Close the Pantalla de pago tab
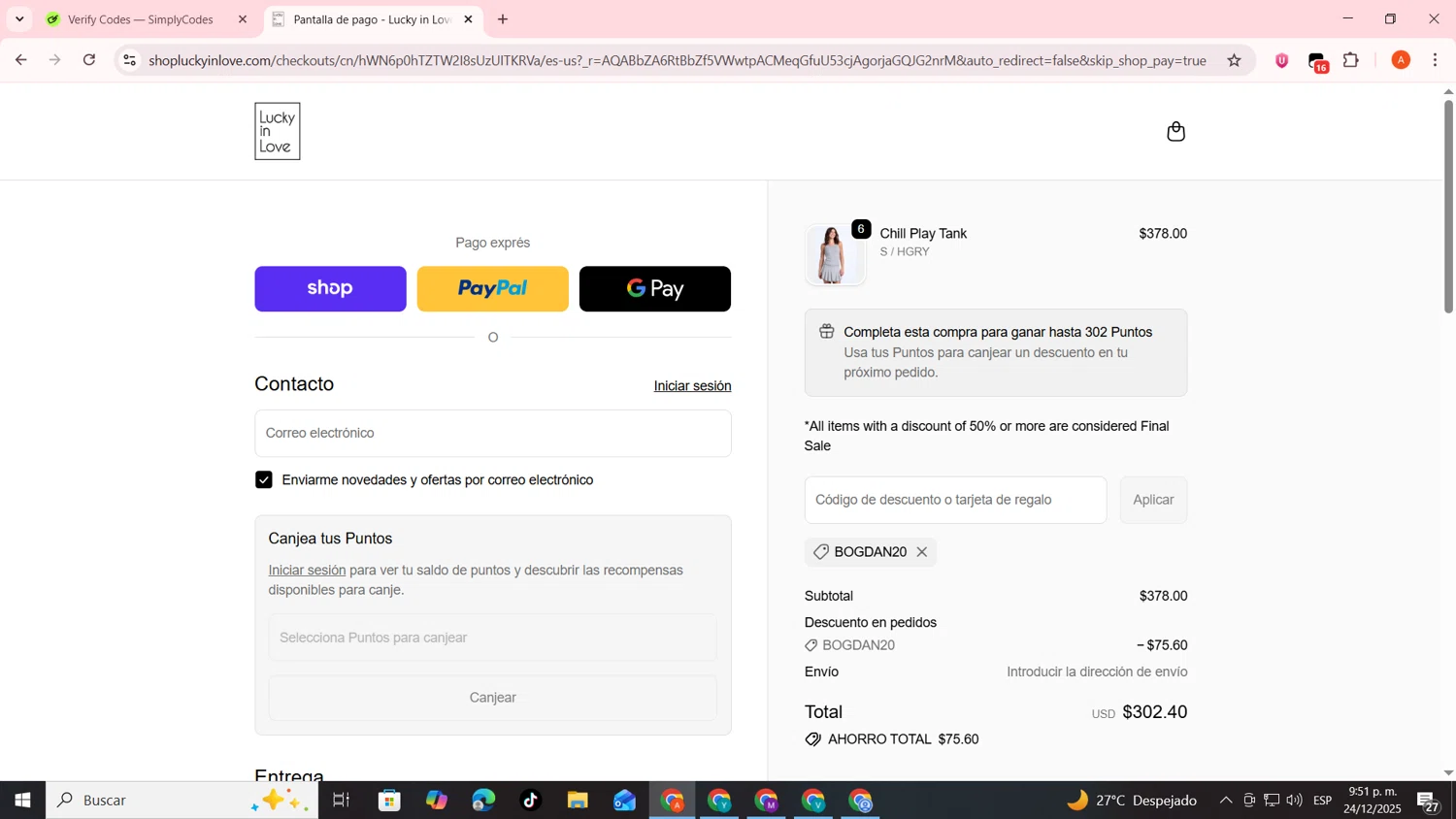 coord(468,19)
